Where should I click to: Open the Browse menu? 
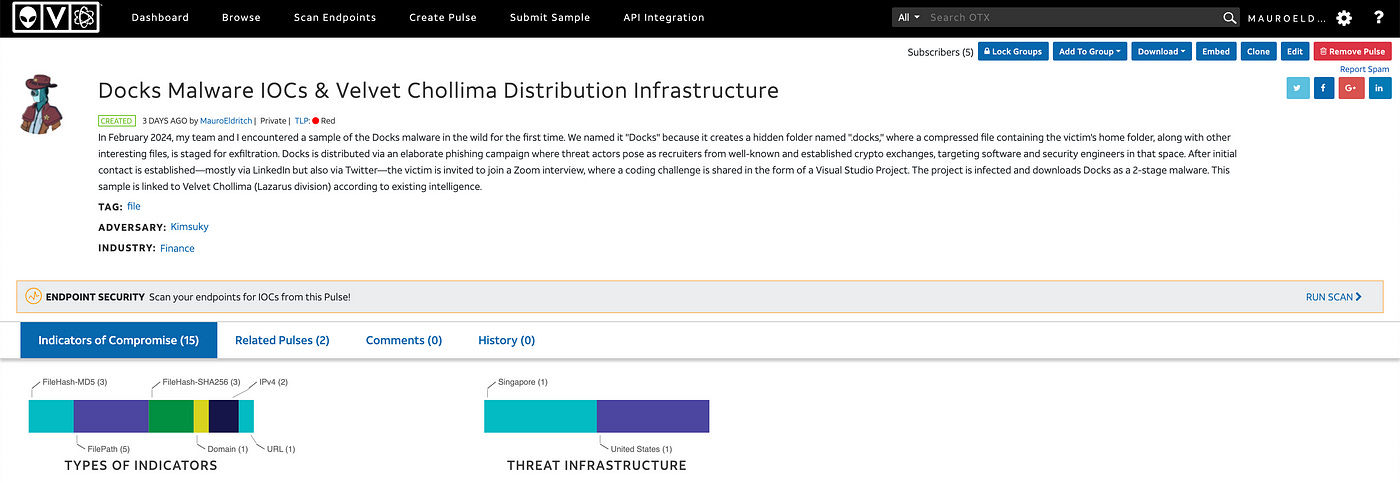click(241, 18)
